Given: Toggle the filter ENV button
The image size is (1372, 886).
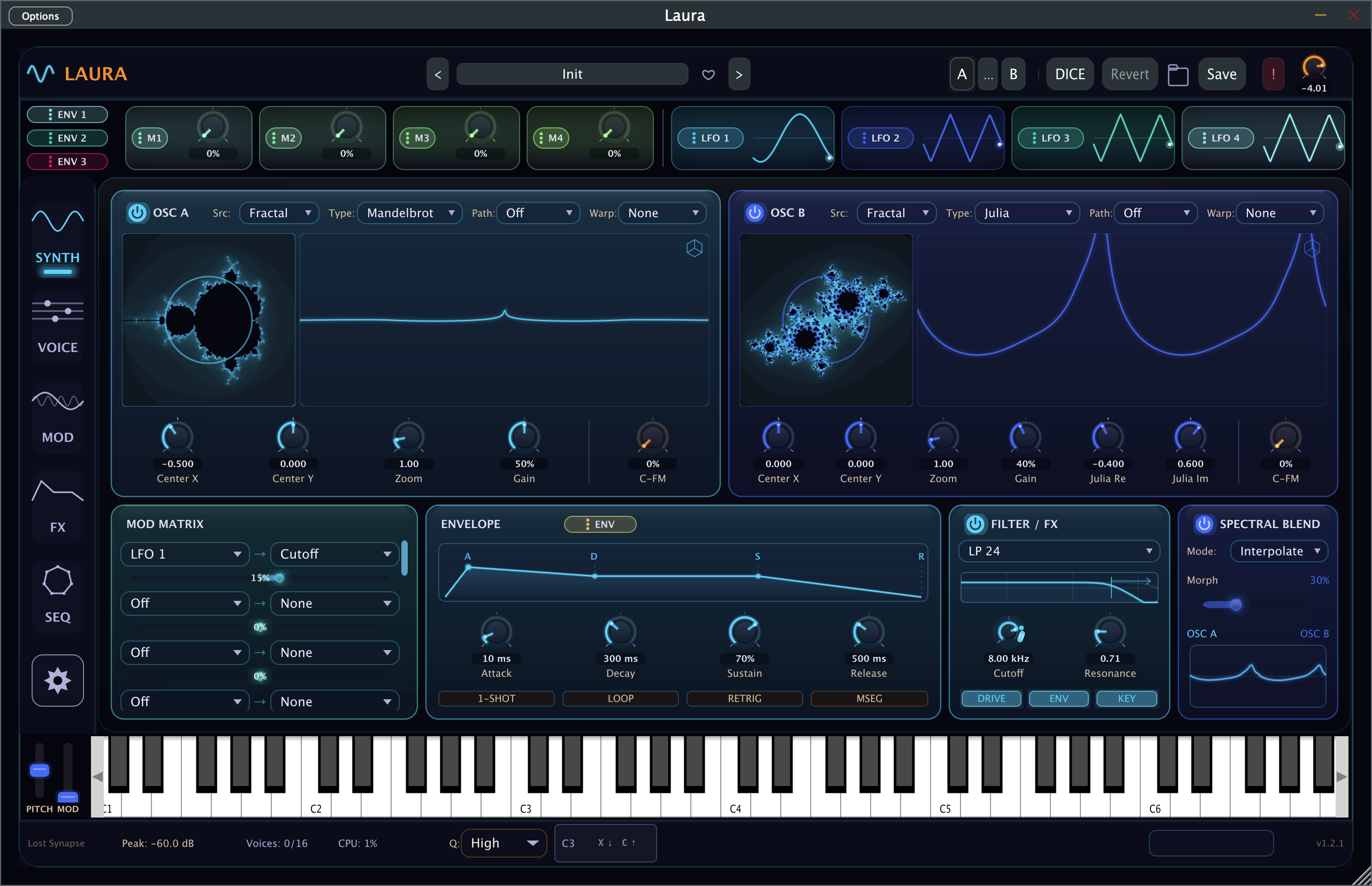Looking at the screenshot, I should point(1058,698).
